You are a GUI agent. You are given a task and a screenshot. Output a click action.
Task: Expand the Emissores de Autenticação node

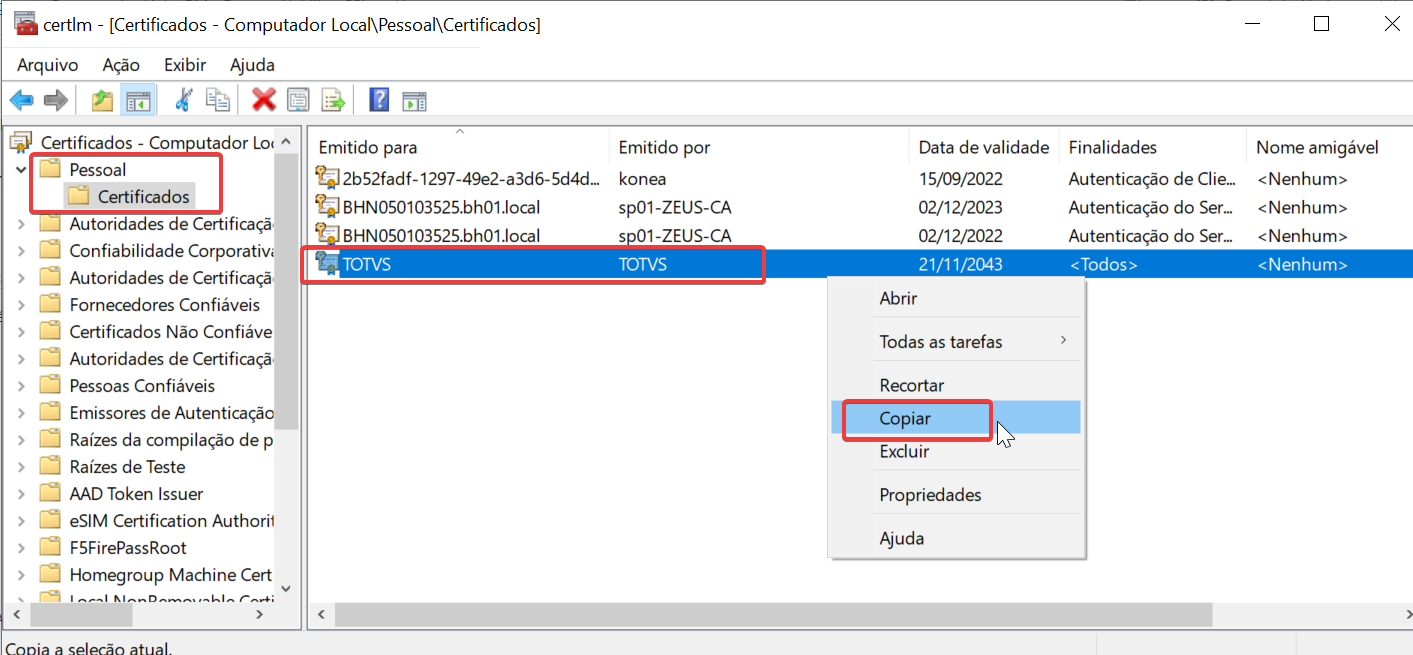point(21,413)
